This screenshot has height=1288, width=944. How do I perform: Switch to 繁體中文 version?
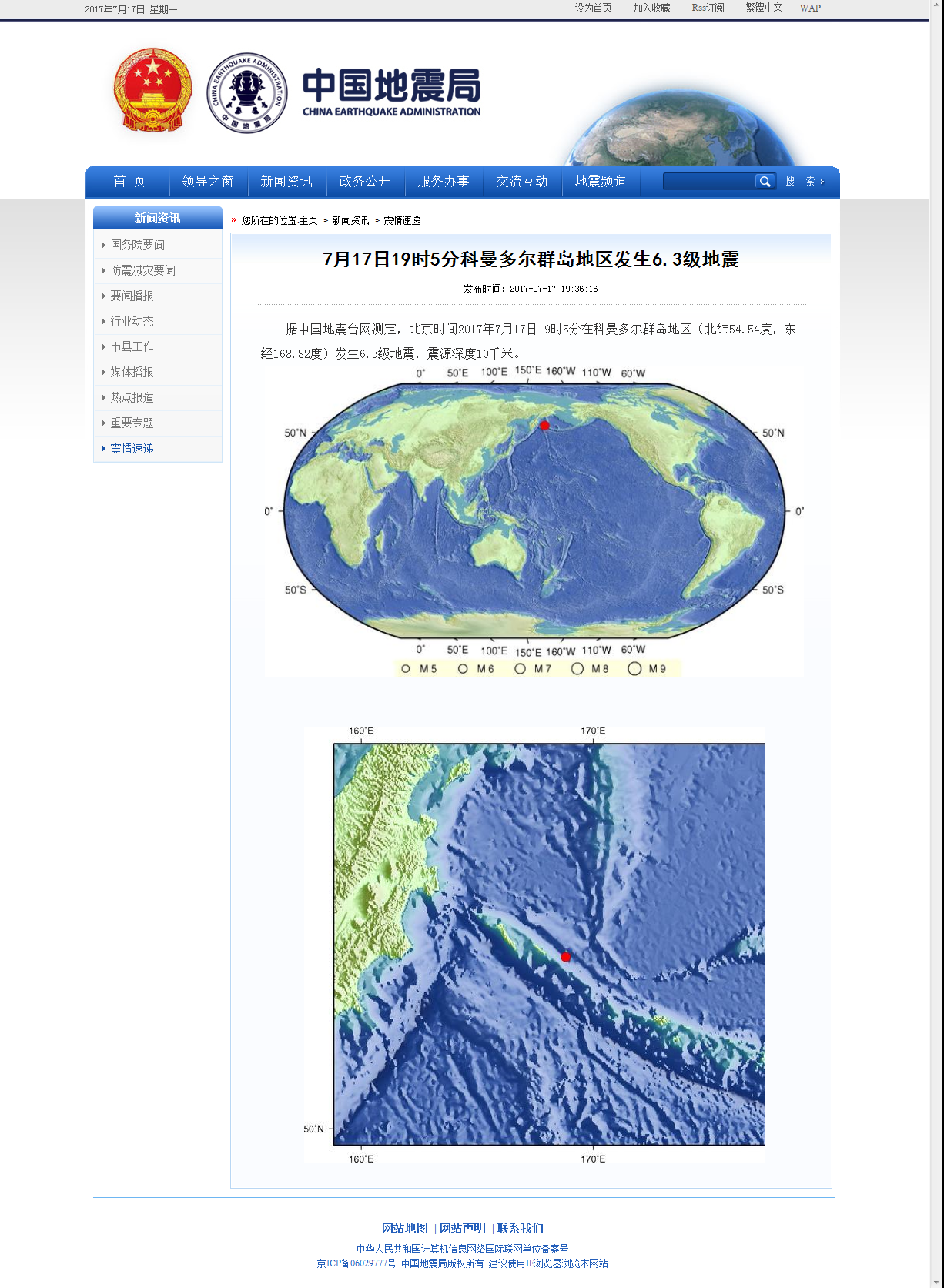coord(764,8)
